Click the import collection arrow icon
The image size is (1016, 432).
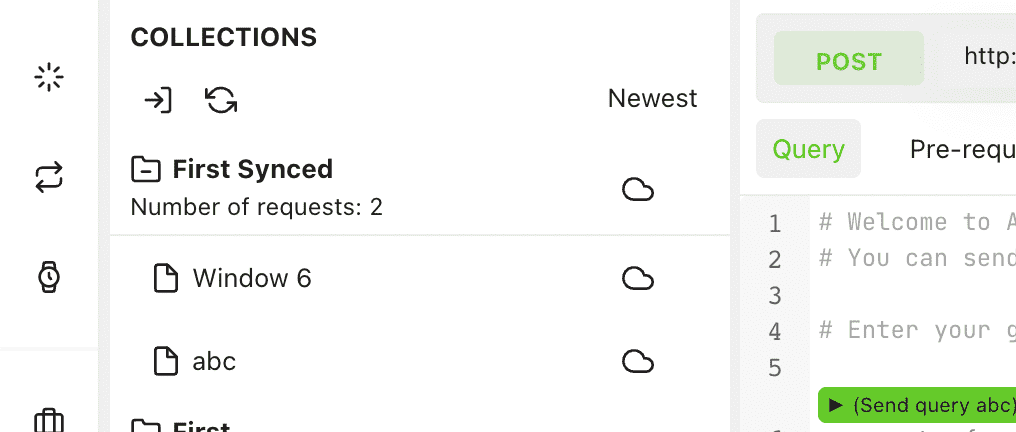(x=157, y=99)
